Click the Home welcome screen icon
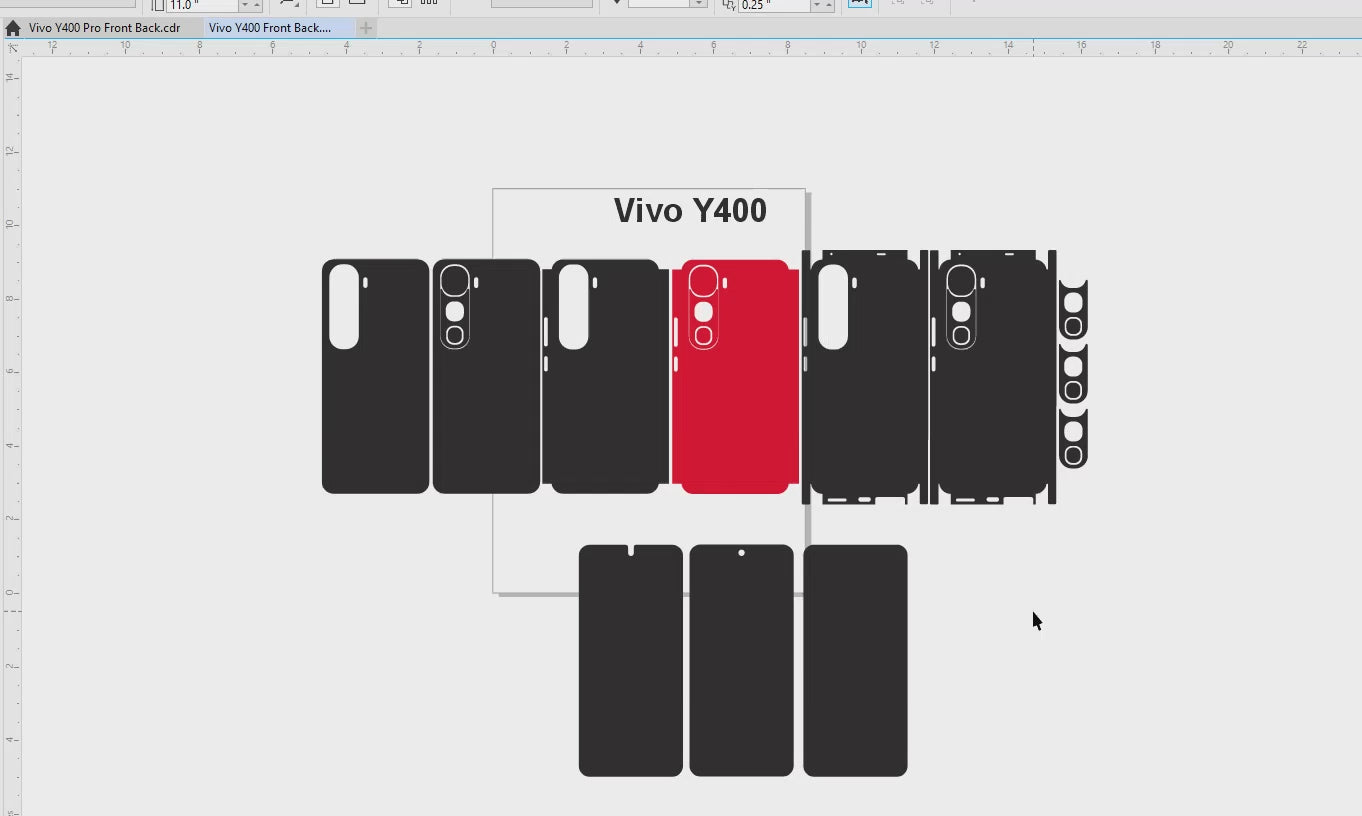Viewport: 1362px width, 816px height. [x=12, y=28]
